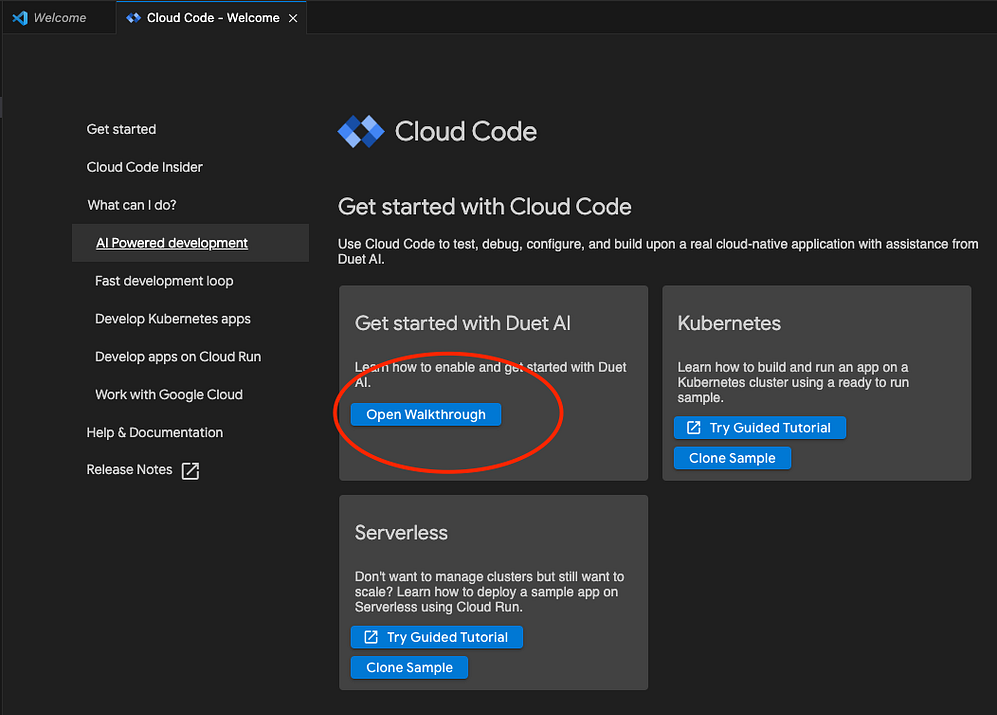Open the Duet AI walkthrough
The height and width of the screenshot is (715, 997).
[x=425, y=414]
